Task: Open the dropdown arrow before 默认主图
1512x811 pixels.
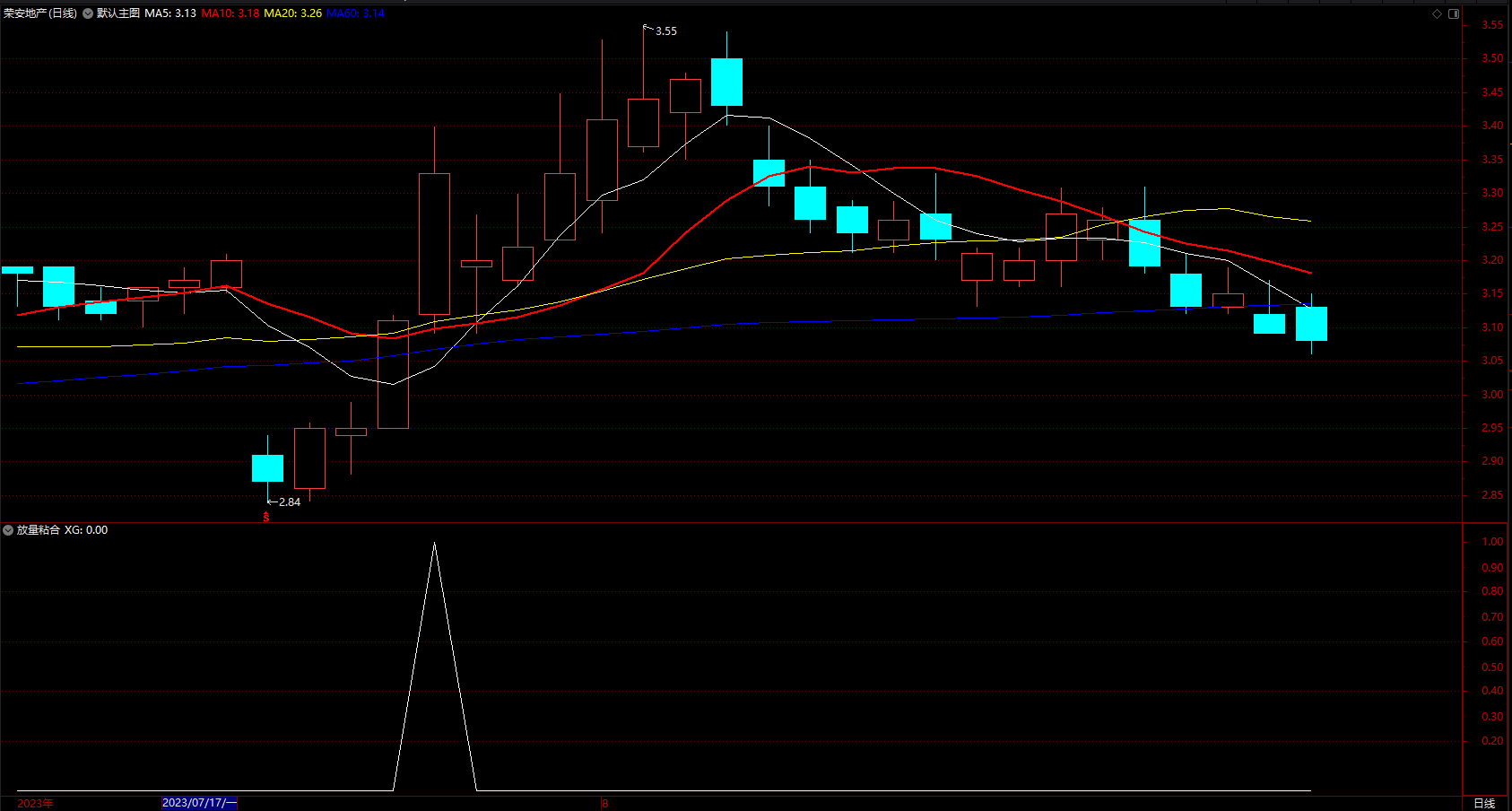Action: 88,13
